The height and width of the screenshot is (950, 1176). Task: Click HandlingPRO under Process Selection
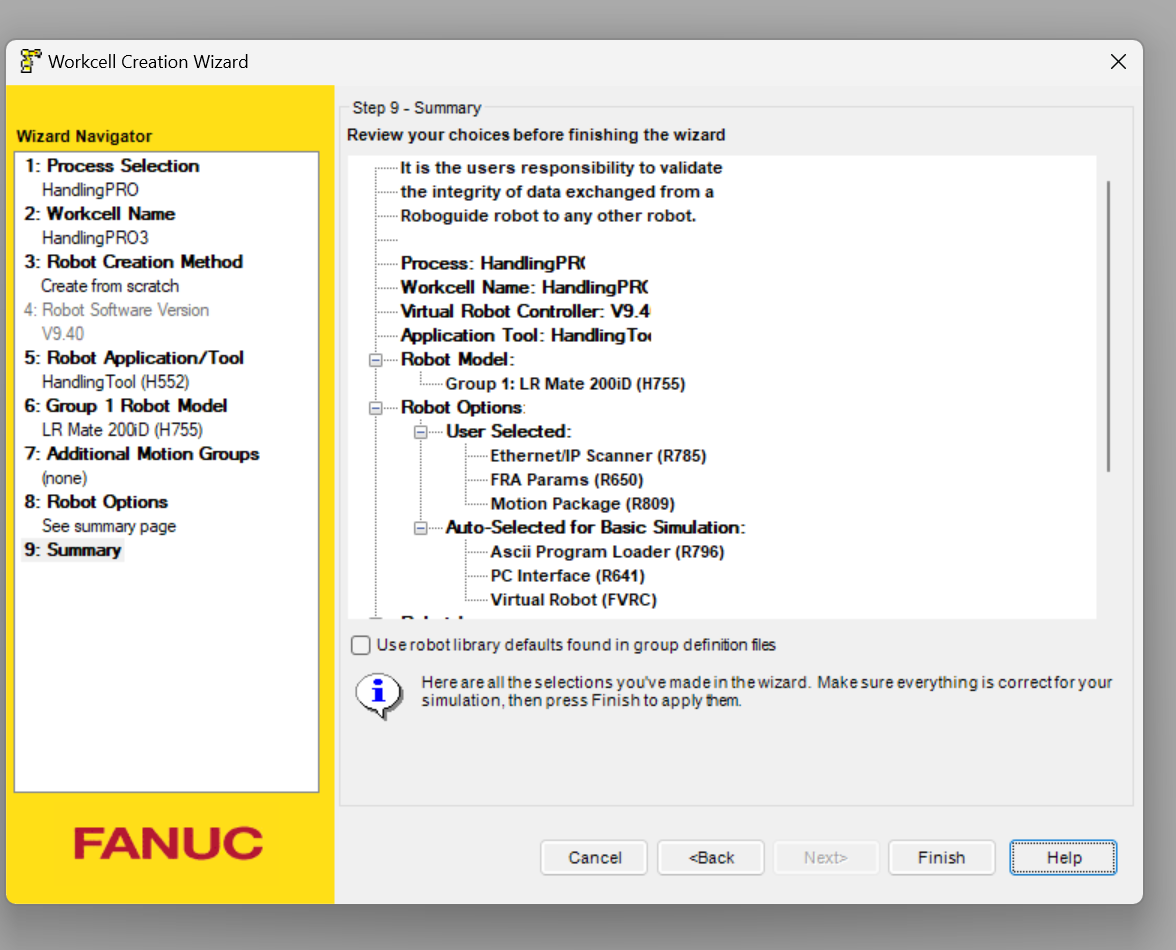coord(90,190)
